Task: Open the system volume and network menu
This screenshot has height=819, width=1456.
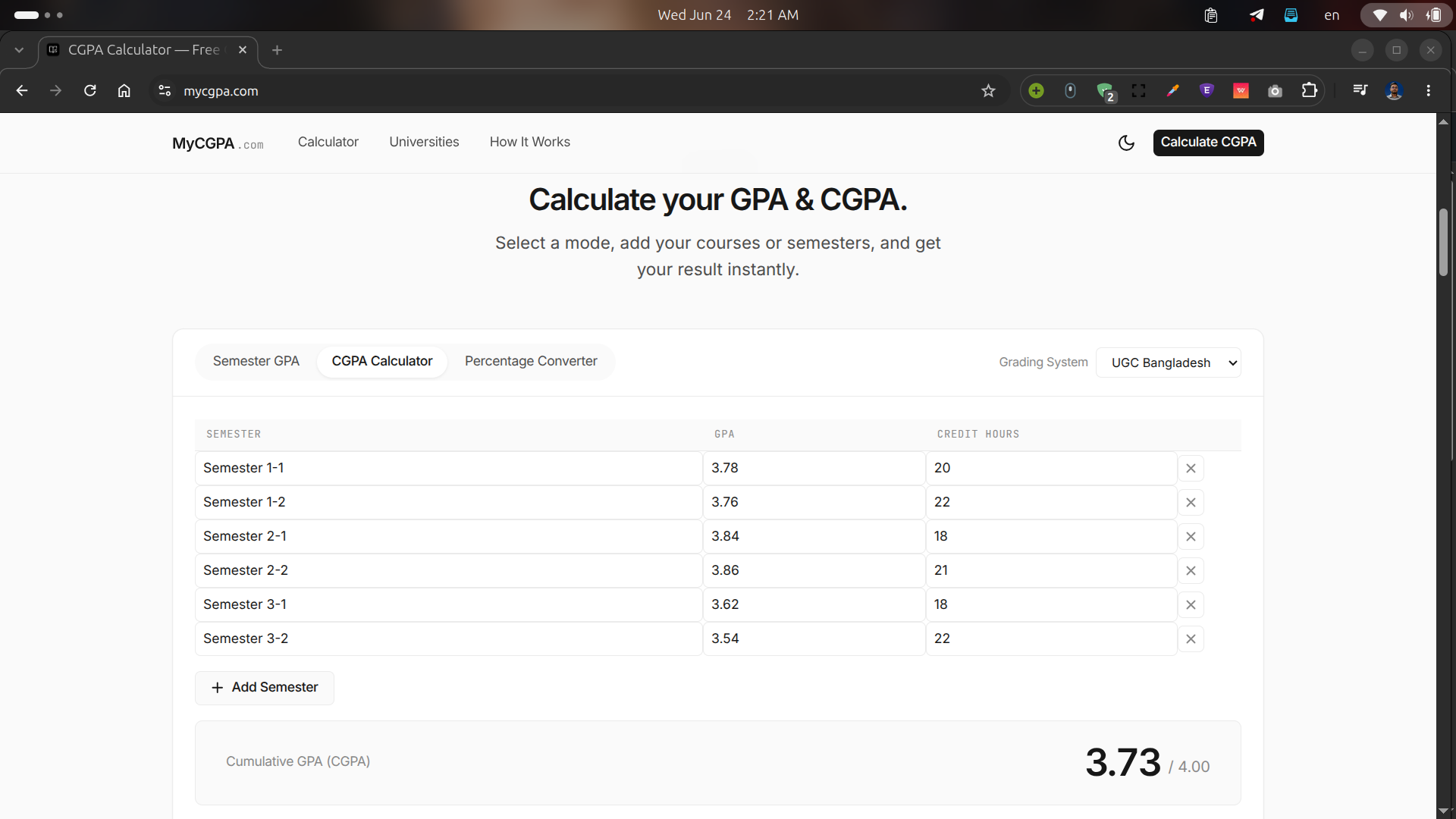Action: tap(1406, 15)
